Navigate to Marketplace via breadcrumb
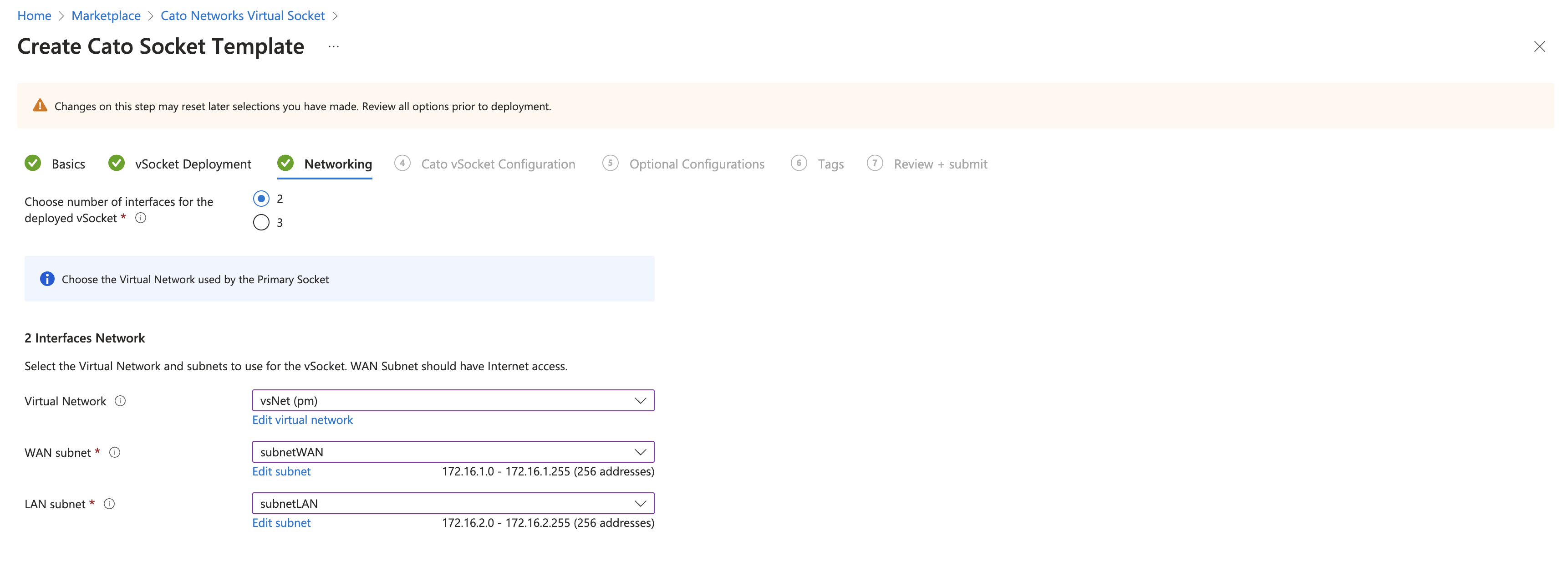The width and height of the screenshot is (1568, 562). 106,15
